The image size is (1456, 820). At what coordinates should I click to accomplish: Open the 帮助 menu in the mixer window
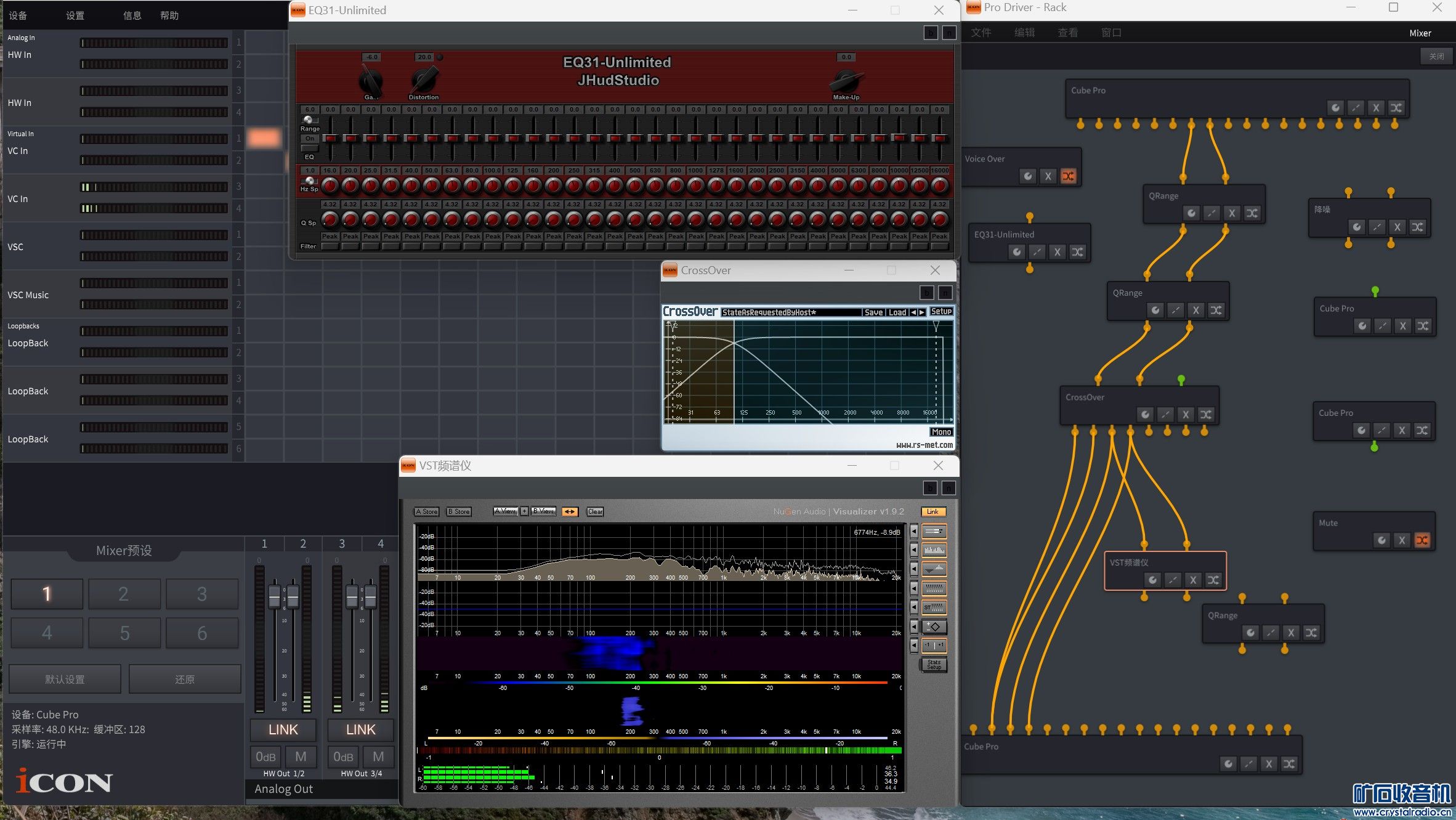tap(169, 15)
